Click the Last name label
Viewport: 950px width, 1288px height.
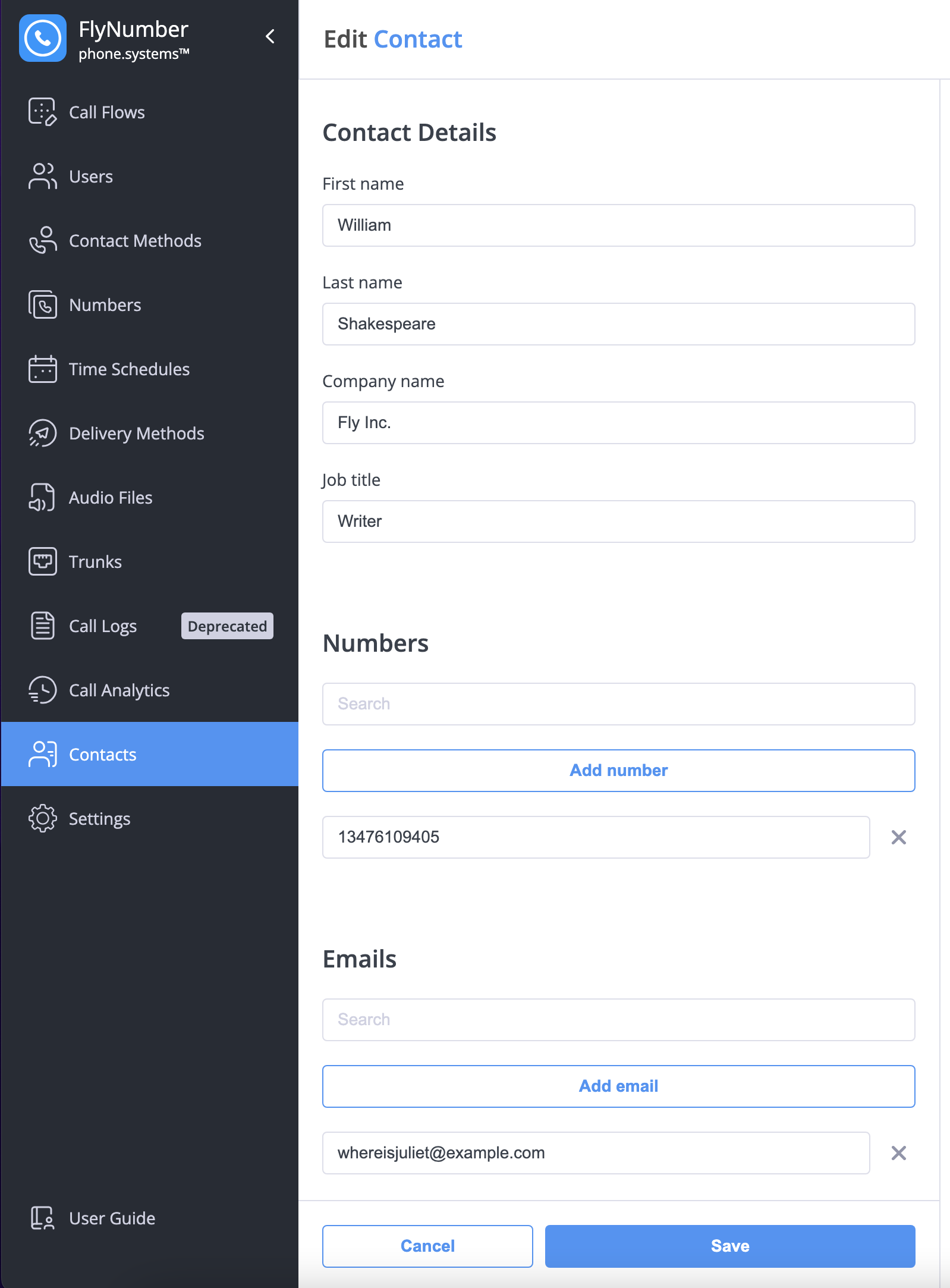tap(363, 282)
